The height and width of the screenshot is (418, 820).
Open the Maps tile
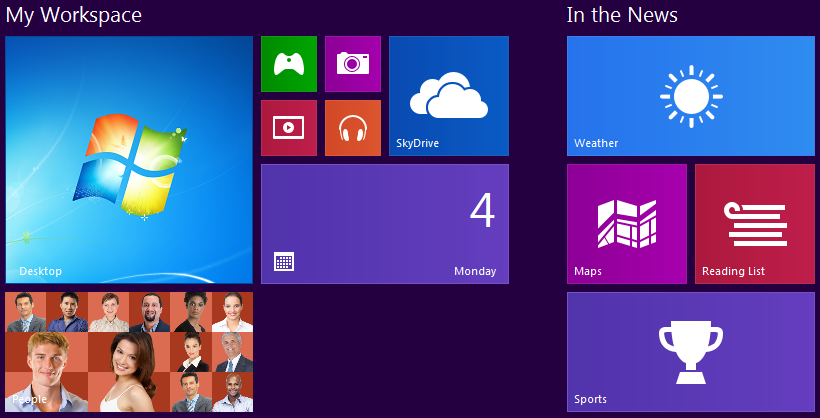coord(626,223)
